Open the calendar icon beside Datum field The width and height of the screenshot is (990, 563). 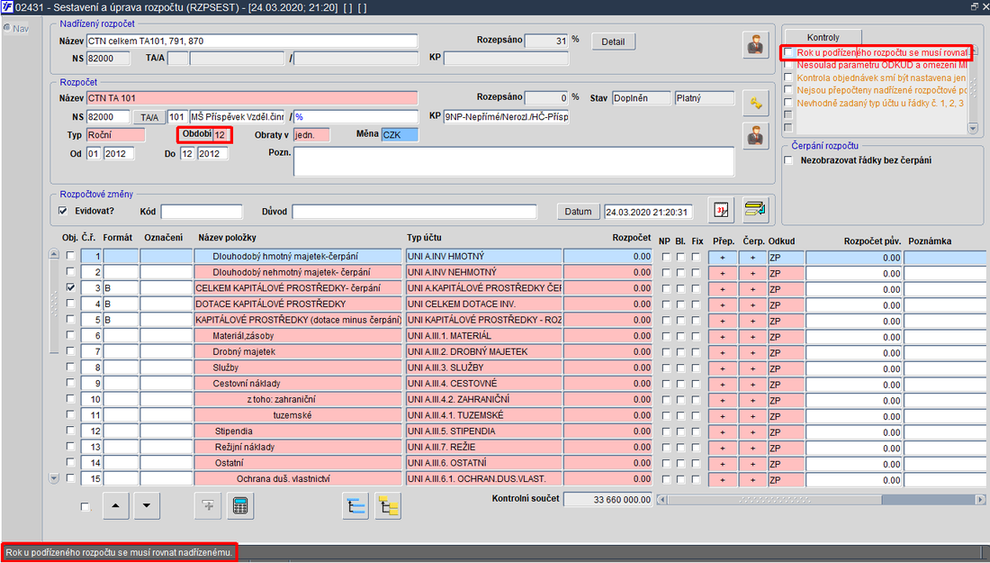(x=721, y=210)
